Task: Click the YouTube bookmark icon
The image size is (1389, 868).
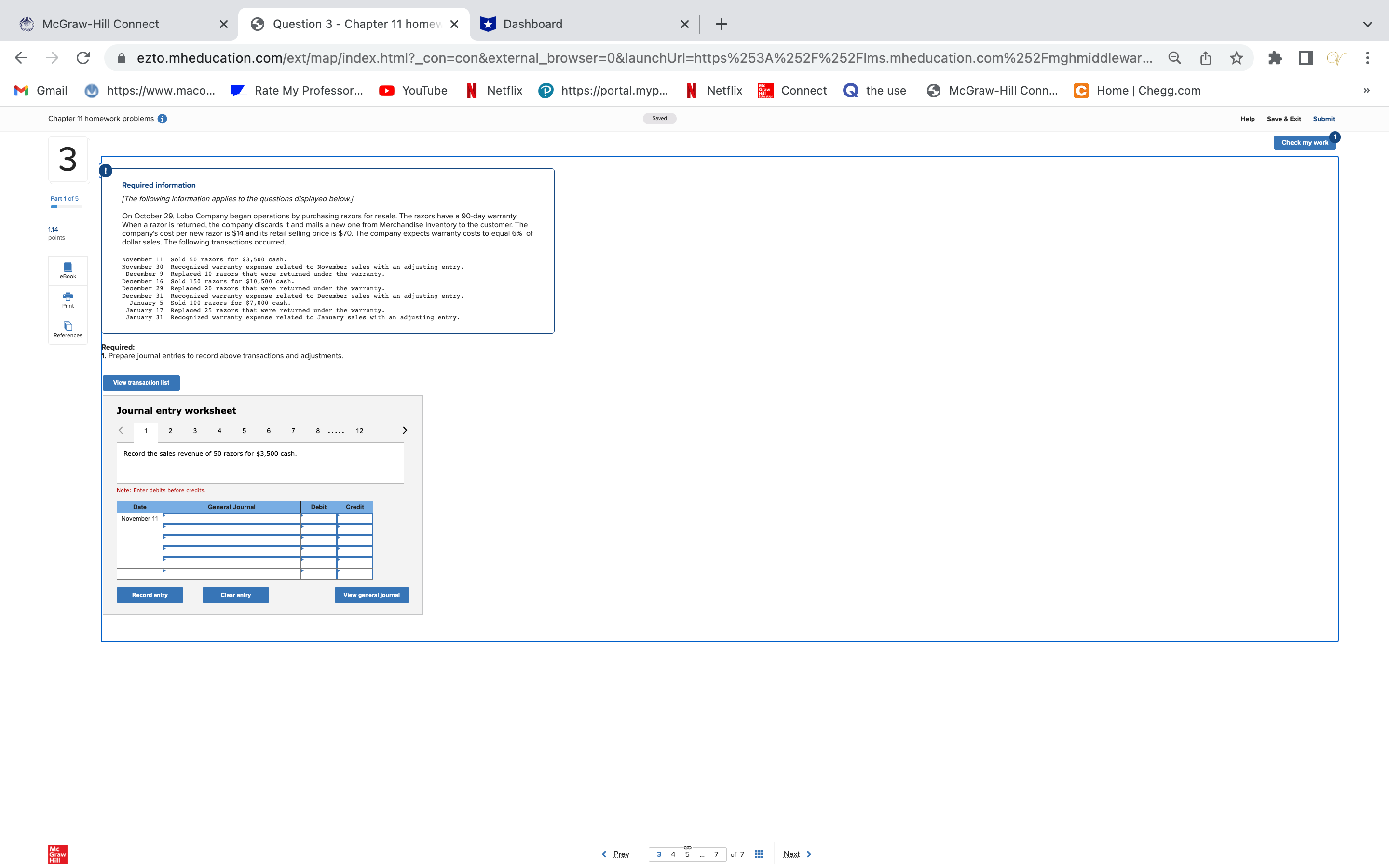Action: click(386, 90)
